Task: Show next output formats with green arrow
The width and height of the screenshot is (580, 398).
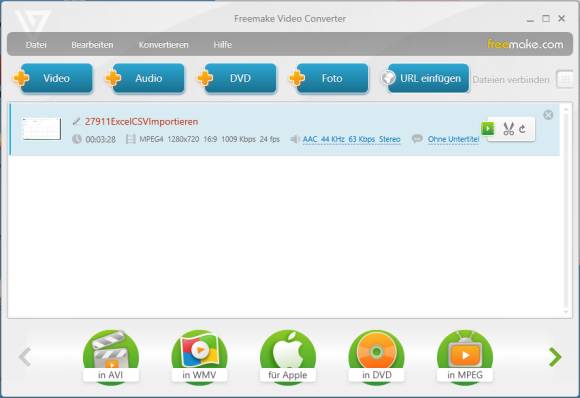Action: click(x=555, y=357)
